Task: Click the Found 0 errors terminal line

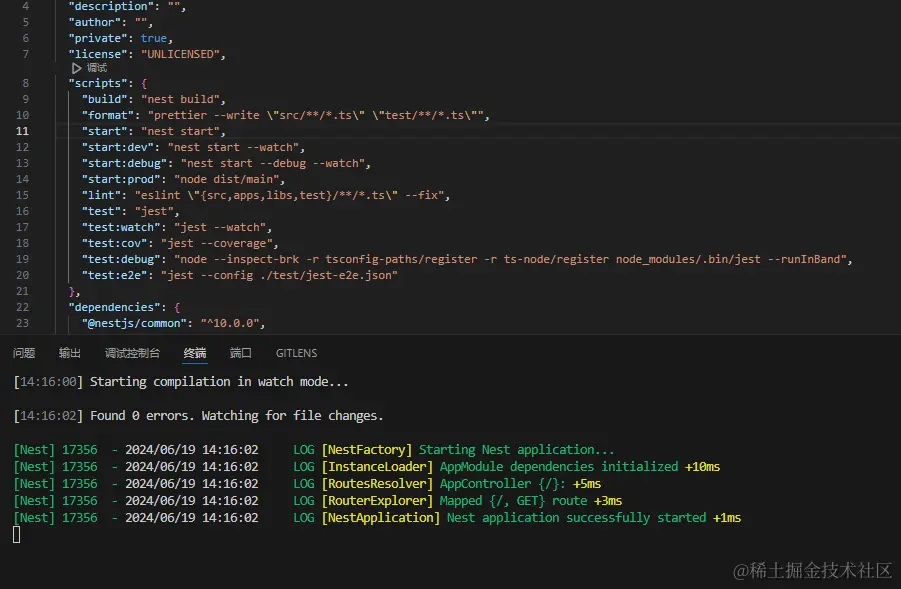Action: pyautogui.click(x=198, y=415)
